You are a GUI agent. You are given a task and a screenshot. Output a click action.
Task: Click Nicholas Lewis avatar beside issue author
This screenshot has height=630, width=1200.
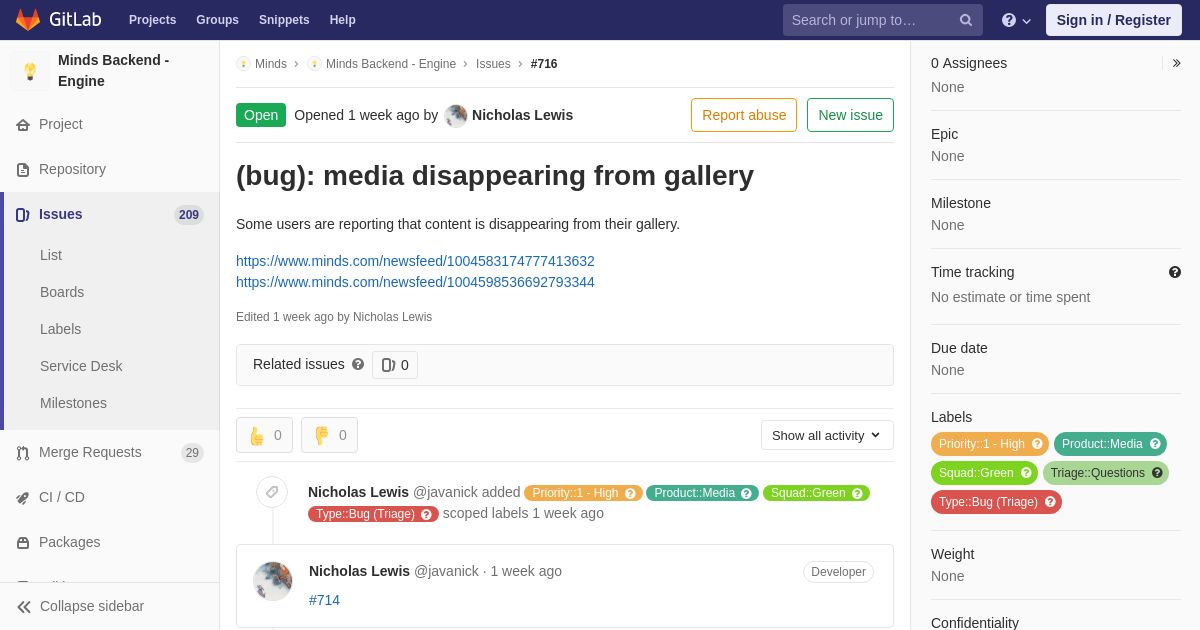pyautogui.click(x=456, y=115)
